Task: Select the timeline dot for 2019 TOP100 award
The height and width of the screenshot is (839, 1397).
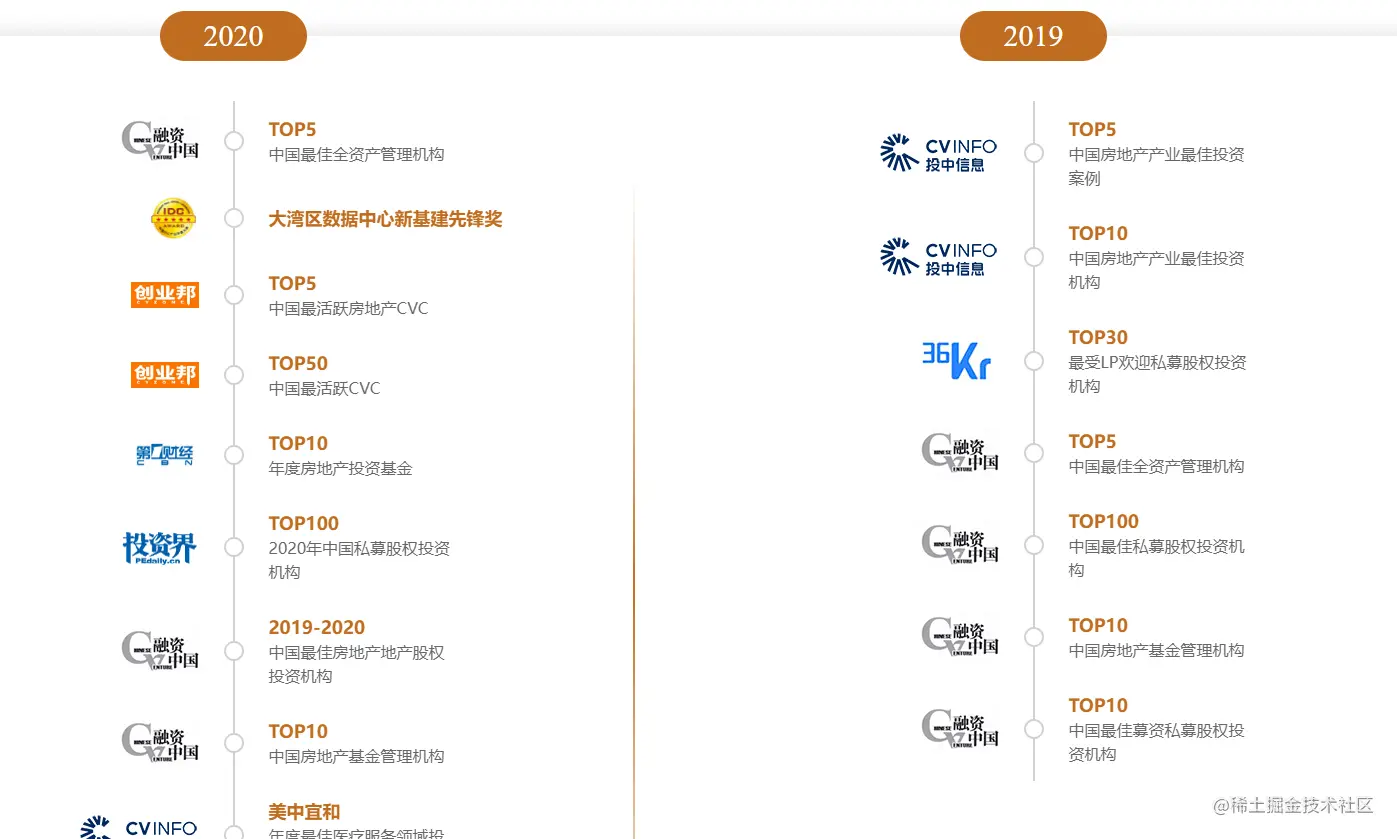Action: click(1034, 545)
